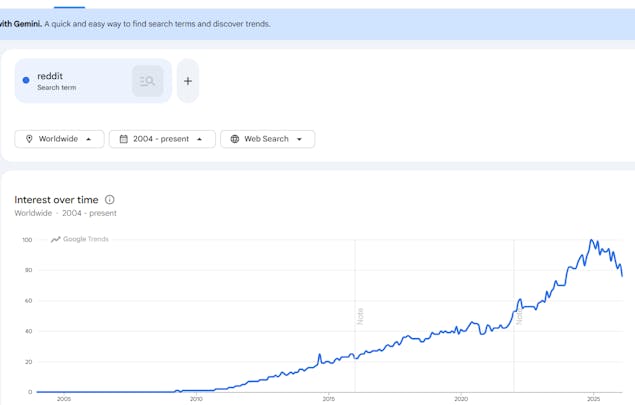Click the 2020 label on the chart axis
The height and width of the screenshot is (405, 635).
click(461, 399)
